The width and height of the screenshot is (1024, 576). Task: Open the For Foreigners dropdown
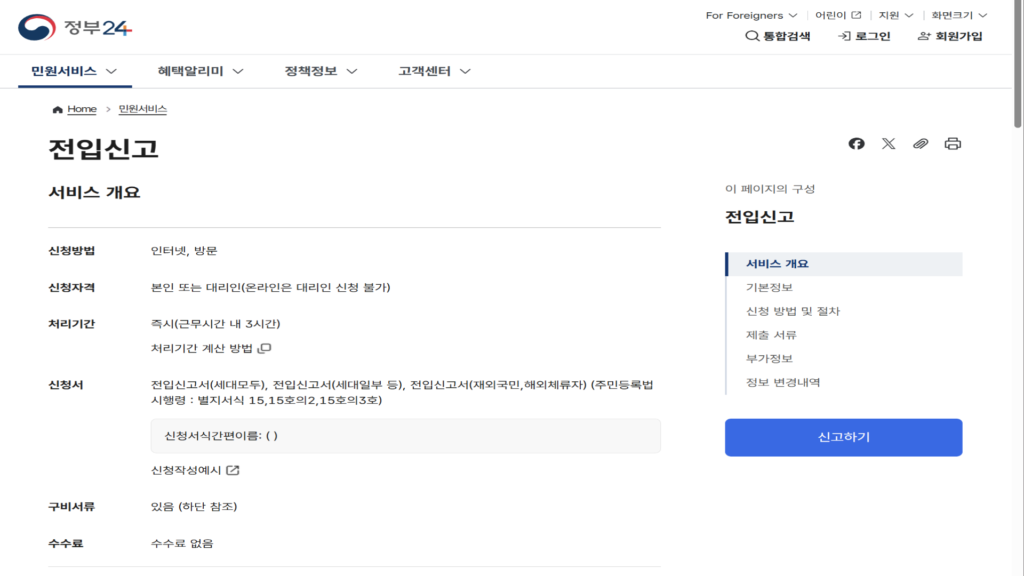point(751,15)
